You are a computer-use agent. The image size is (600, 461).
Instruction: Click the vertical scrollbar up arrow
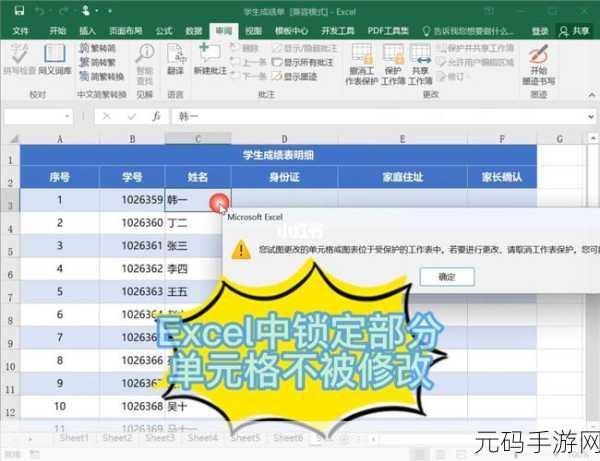pyautogui.click(x=593, y=137)
